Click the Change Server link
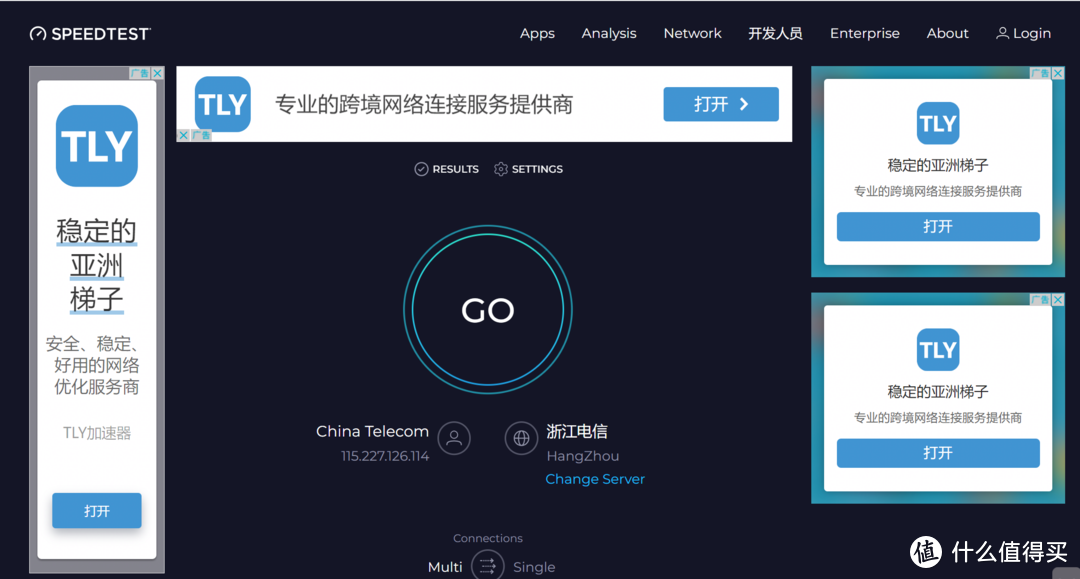 pos(595,479)
